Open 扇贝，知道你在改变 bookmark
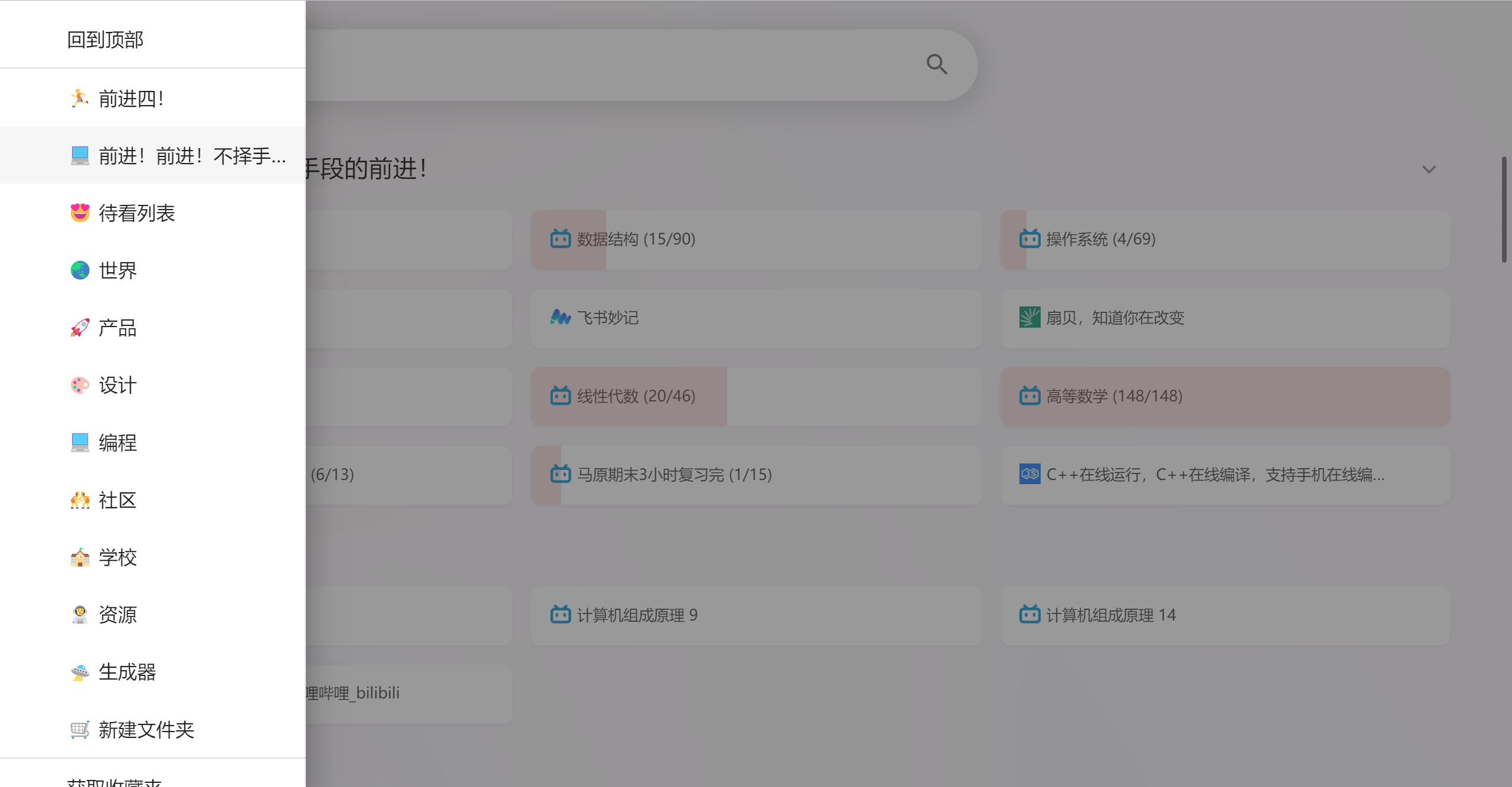 [1115, 318]
